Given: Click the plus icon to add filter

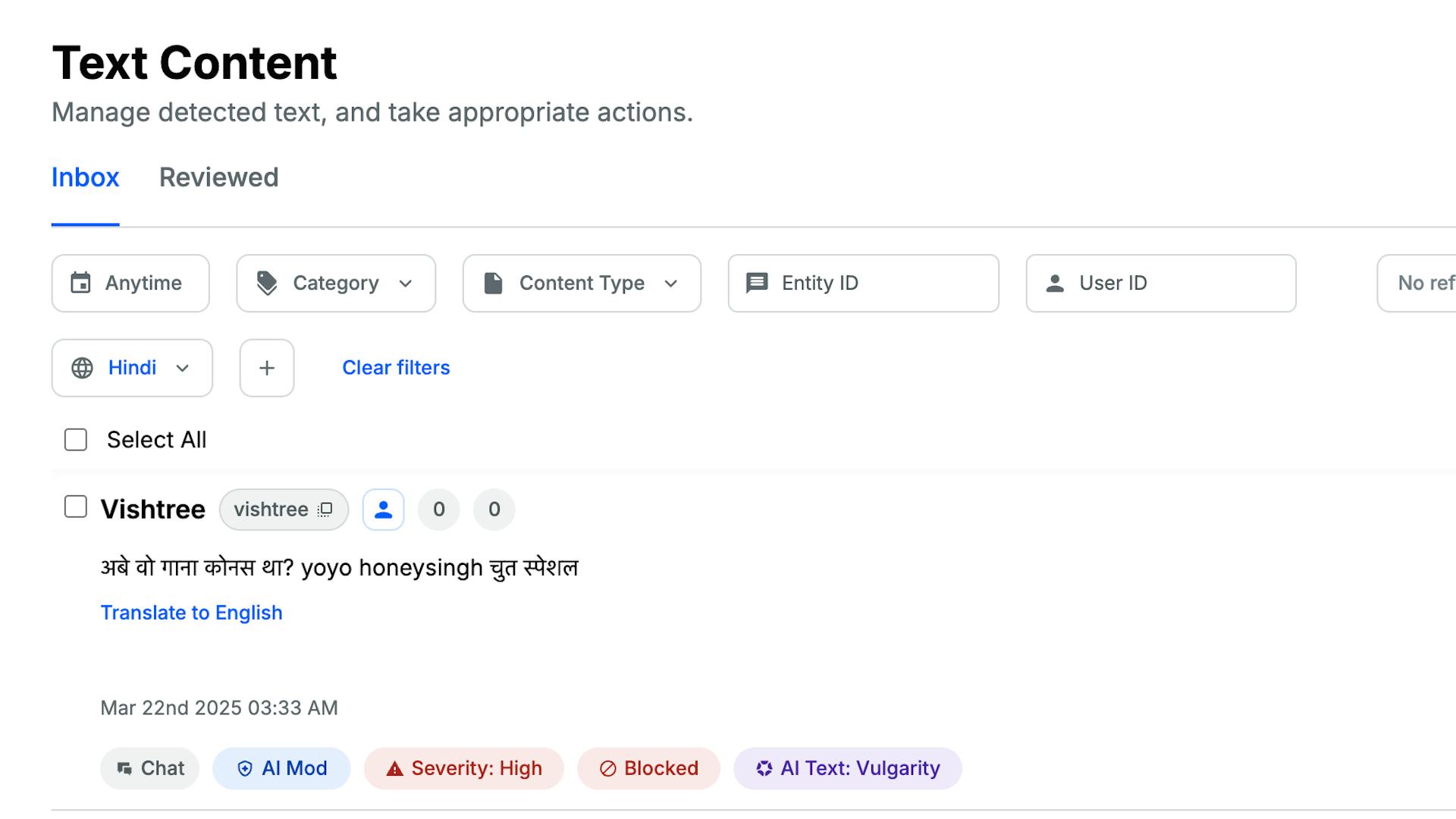Looking at the screenshot, I should 267,368.
